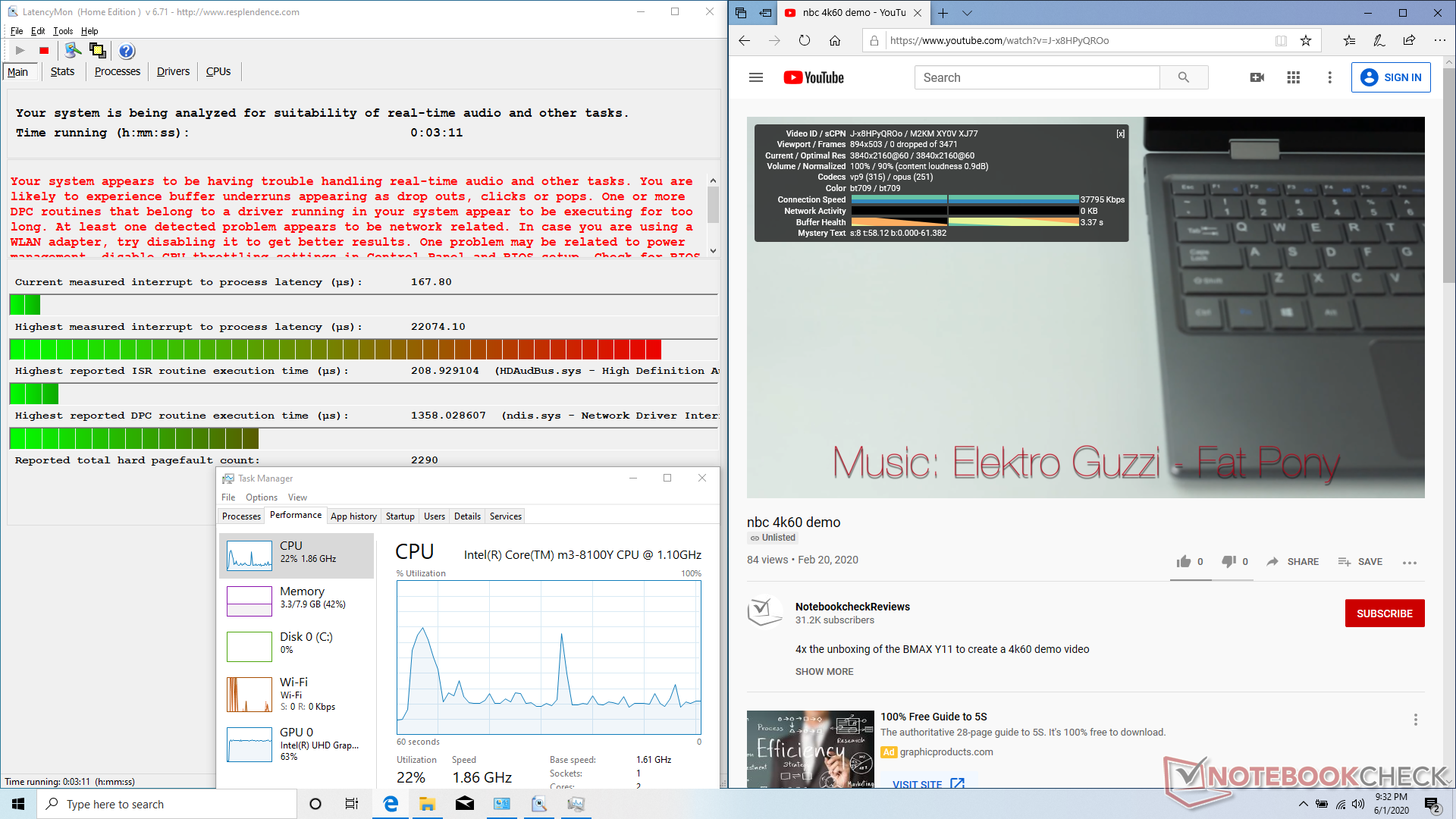Close the stats-for-nerds overlay
1456x819 pixels.
click(1120, 133)
